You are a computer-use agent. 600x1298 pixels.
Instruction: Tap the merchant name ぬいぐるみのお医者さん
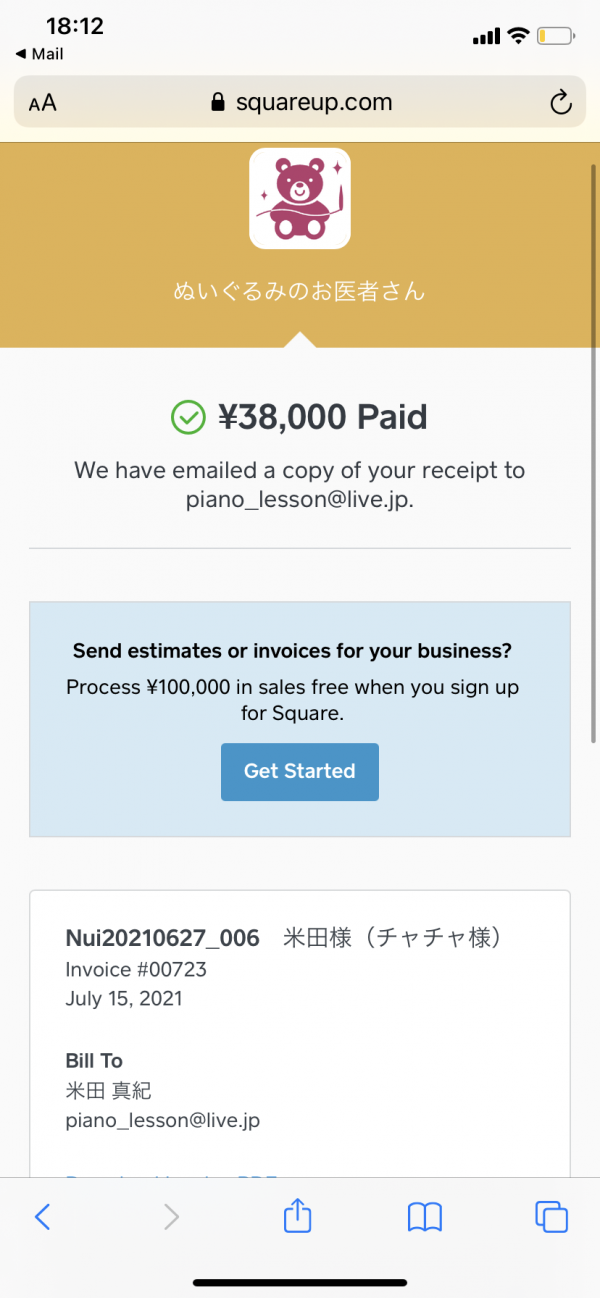[x=300, y=292]
